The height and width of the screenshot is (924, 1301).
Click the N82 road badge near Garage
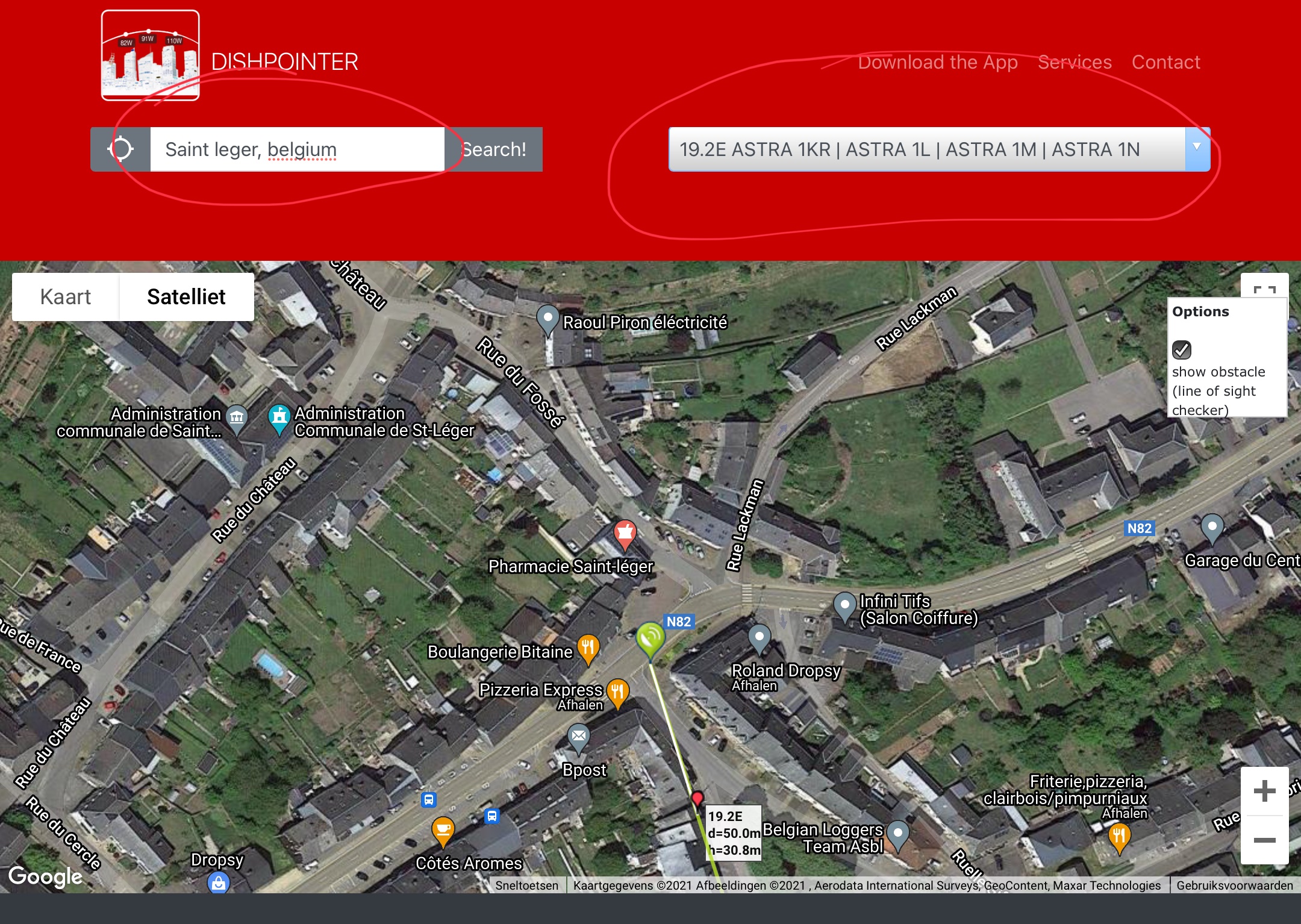point(1140,528)
